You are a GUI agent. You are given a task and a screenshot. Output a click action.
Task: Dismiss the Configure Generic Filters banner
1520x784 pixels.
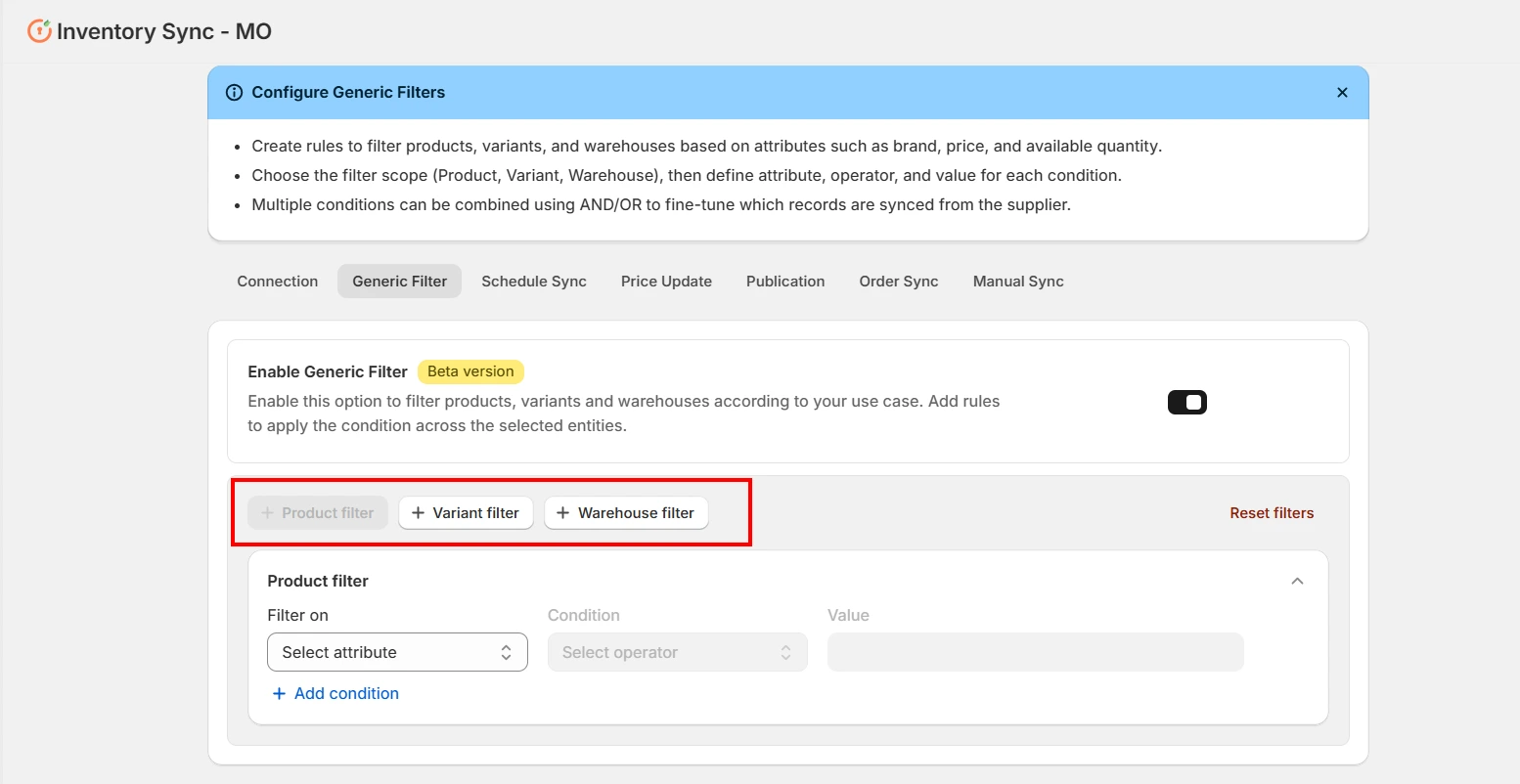(1342, 92)
